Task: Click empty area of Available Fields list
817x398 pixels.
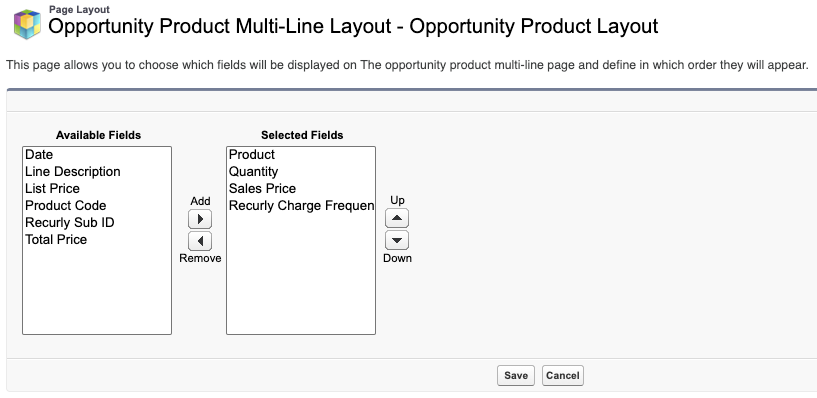Action: tap(97, 292)
